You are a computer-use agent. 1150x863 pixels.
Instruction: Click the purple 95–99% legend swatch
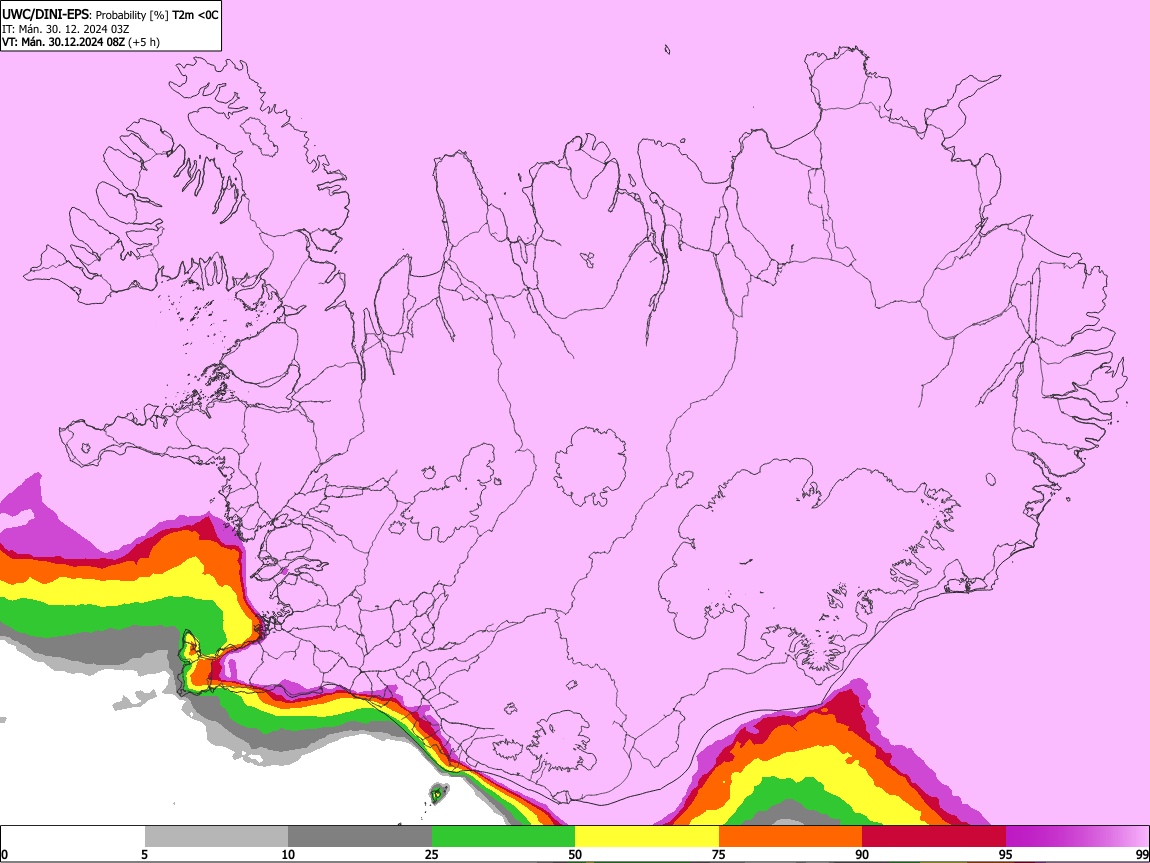(1077, 836)
